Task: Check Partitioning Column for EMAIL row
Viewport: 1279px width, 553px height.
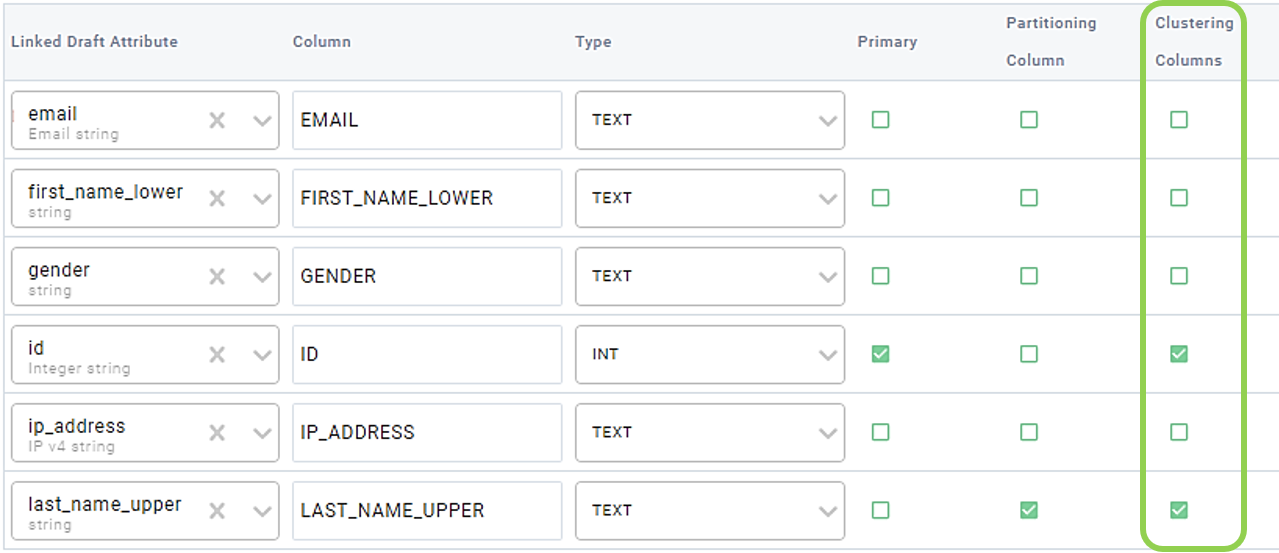Action: click(x=1029, y=120)
